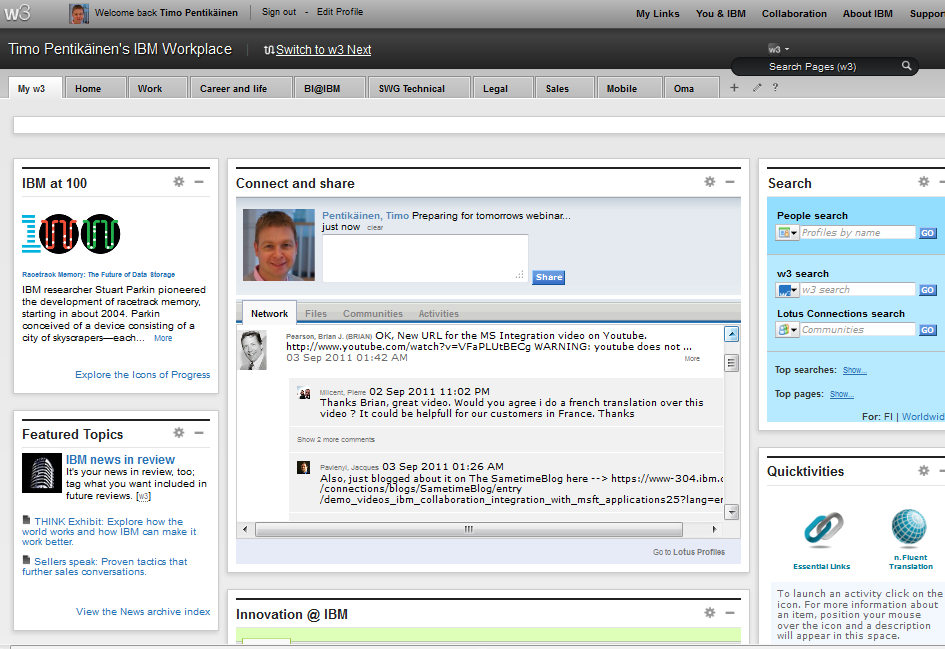Viewport: 945px width, 649px height.
Task: Expand Top searches with Show link
Action: point(855,370)
